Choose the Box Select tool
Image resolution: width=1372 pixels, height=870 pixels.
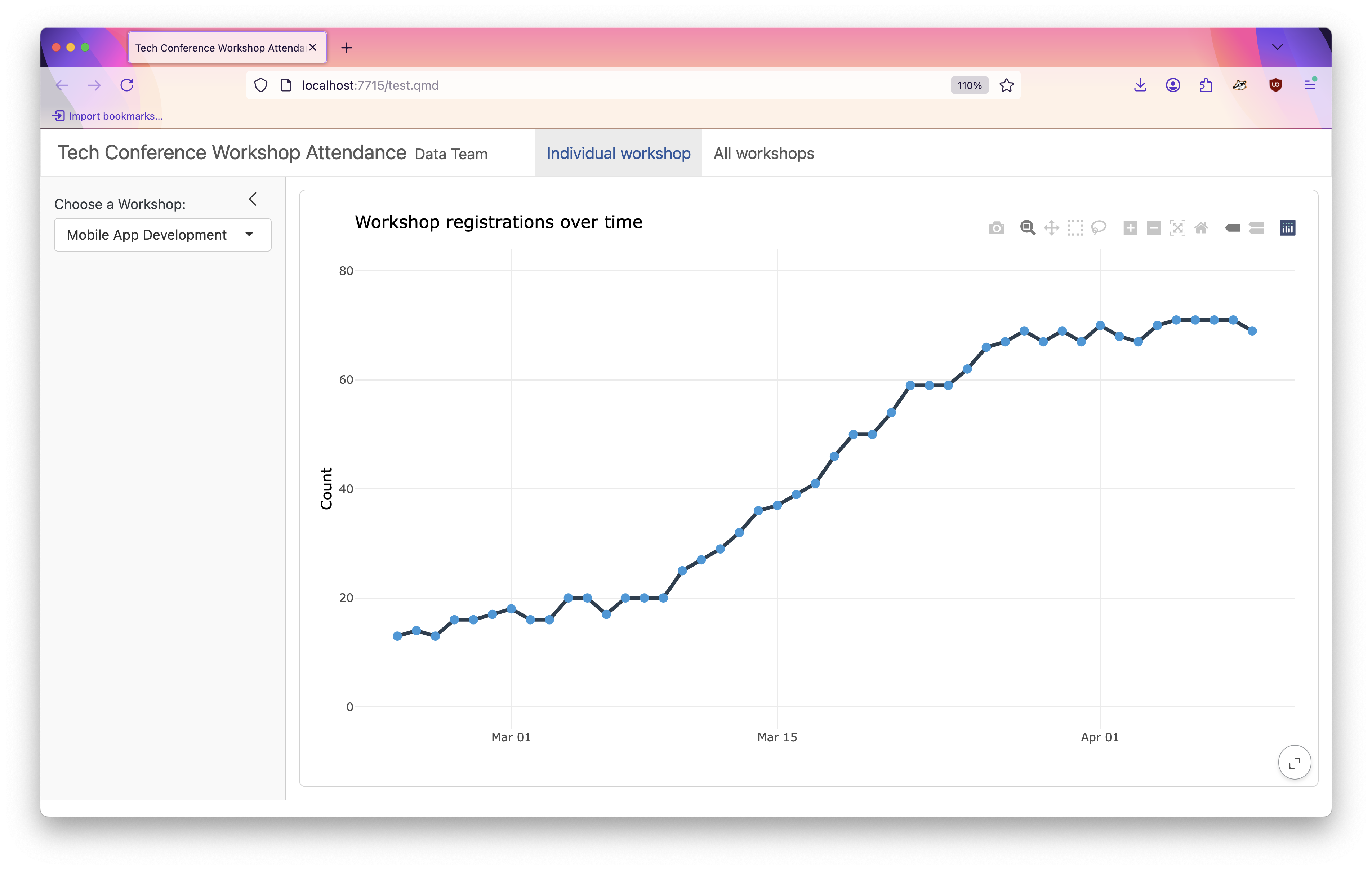click(x=1075, y=228)
